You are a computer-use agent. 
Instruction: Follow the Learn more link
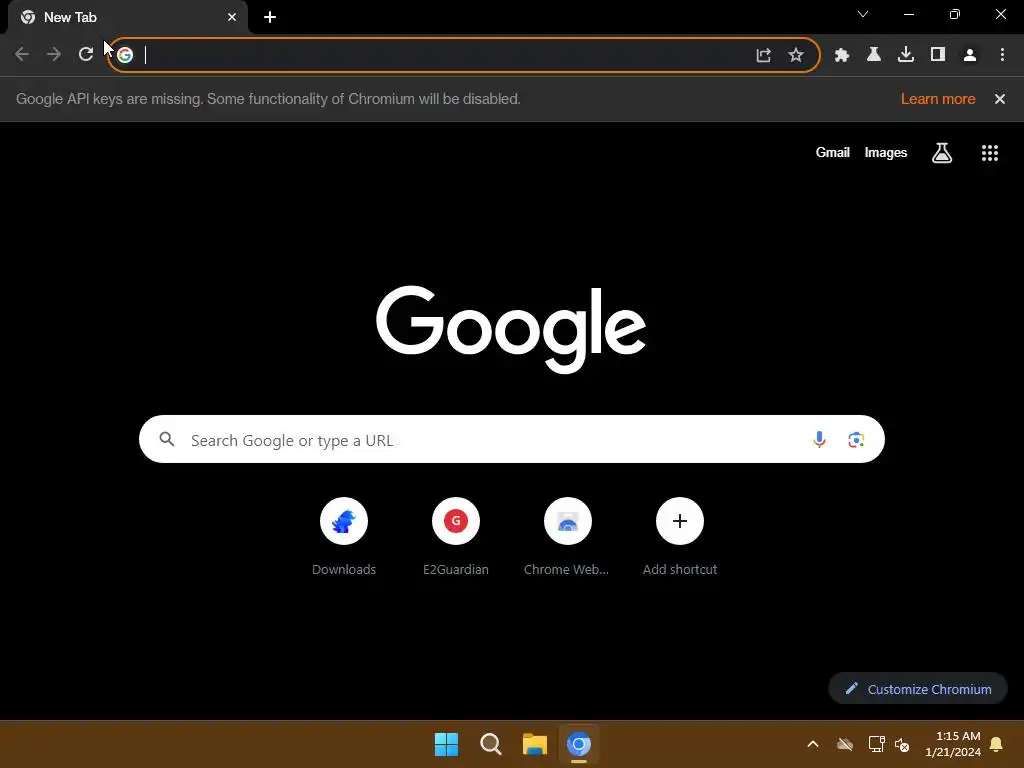pos(938,99)
